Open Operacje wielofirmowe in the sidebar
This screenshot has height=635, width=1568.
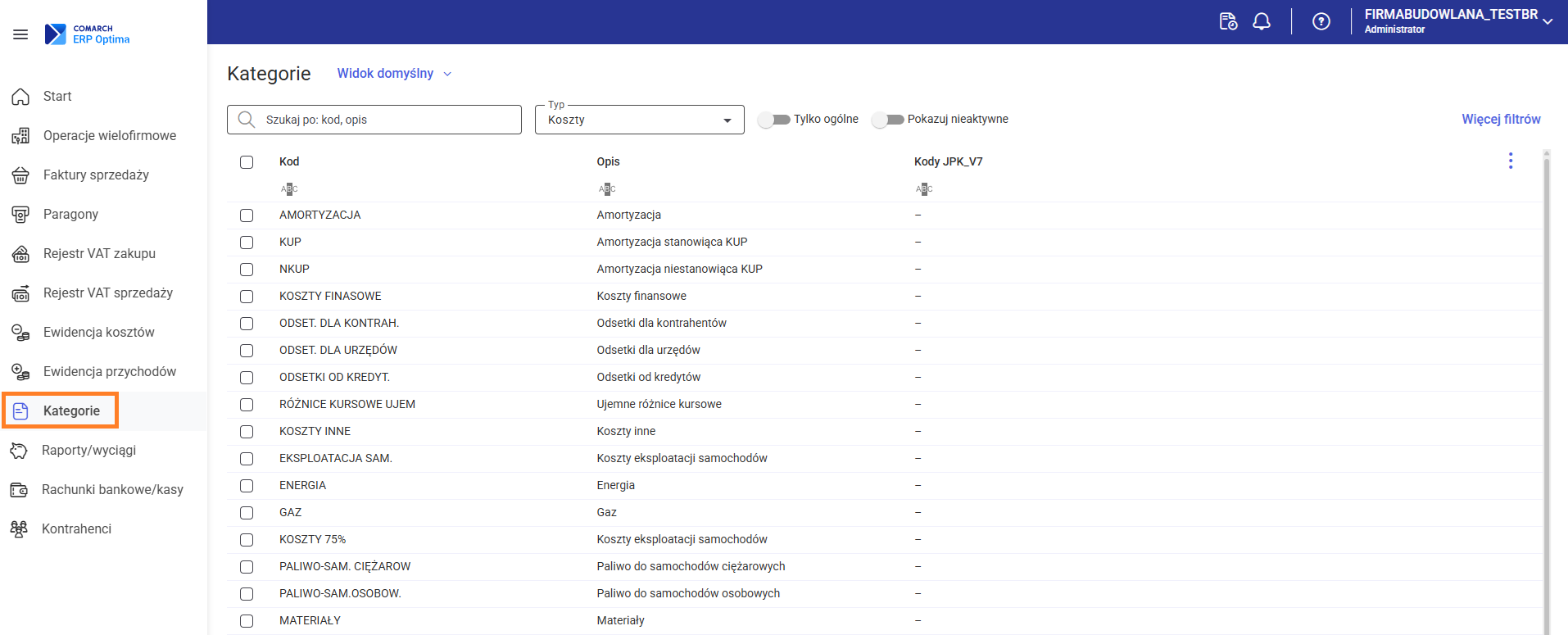110,136
